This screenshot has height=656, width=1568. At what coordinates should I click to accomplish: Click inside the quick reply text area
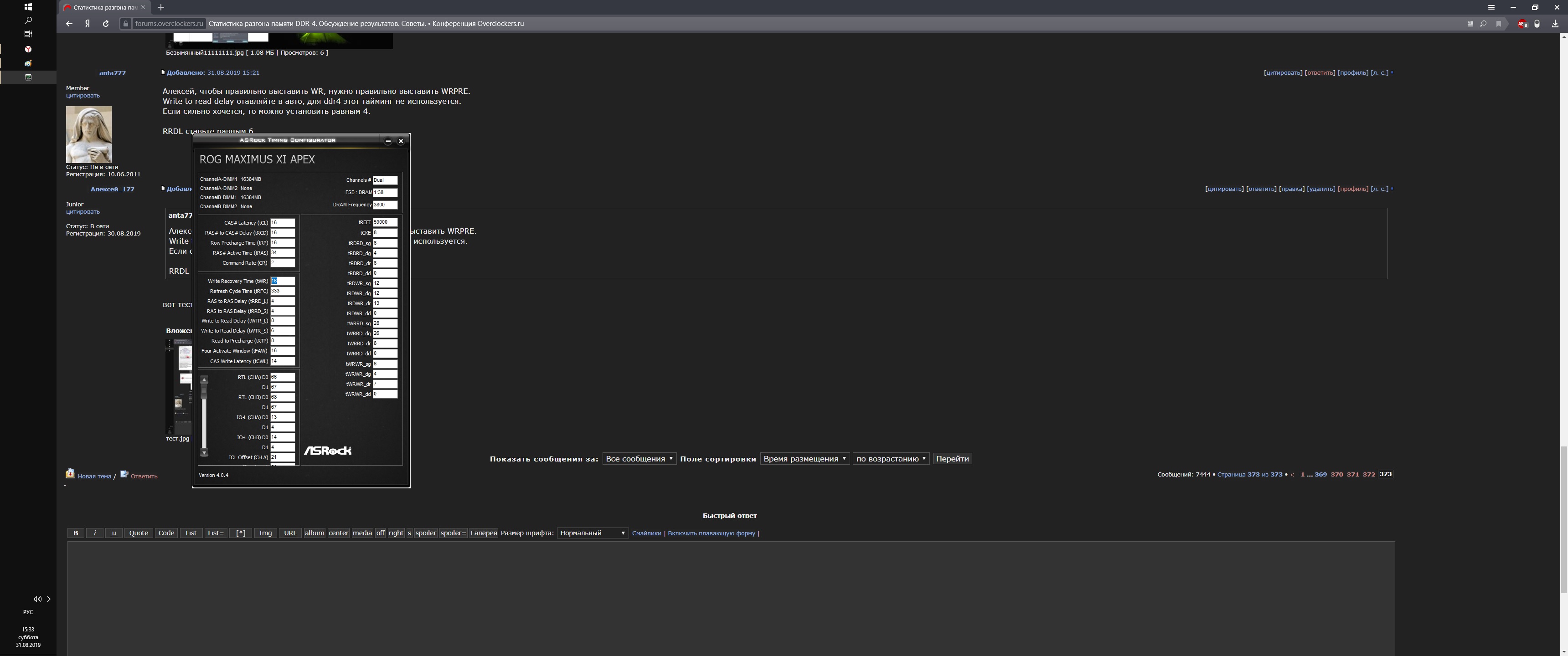730,596
